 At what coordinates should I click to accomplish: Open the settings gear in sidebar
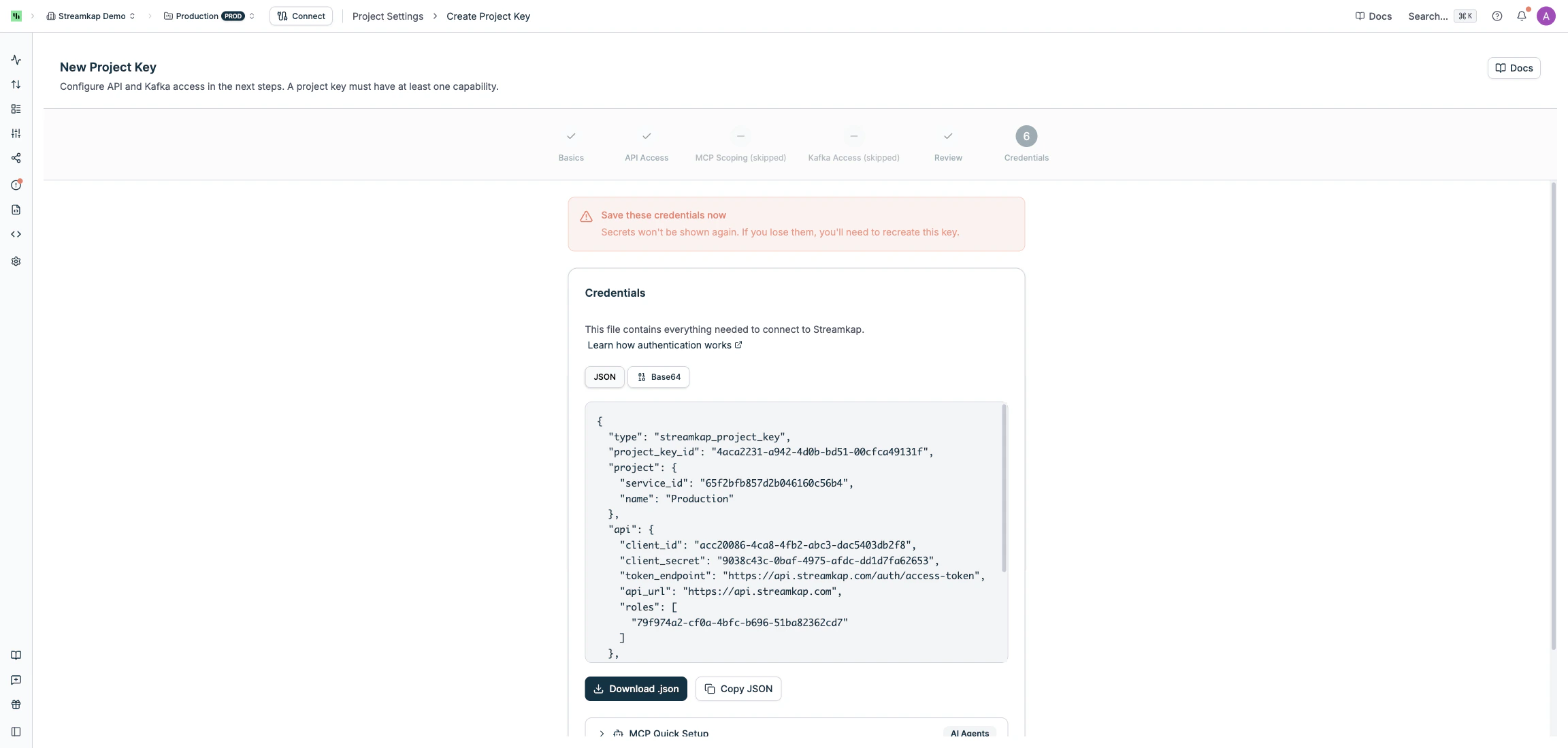pos(16,261)
